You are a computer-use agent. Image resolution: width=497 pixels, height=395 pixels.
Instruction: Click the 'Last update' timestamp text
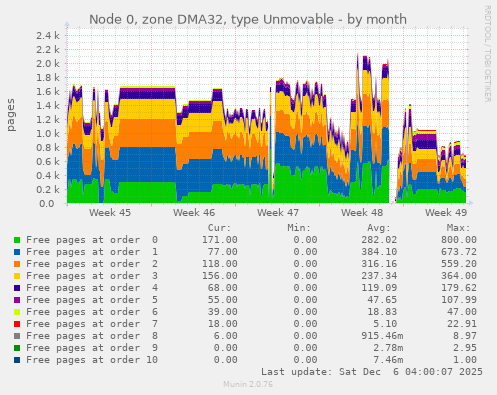pyautogui.click(x=372, y=372)
